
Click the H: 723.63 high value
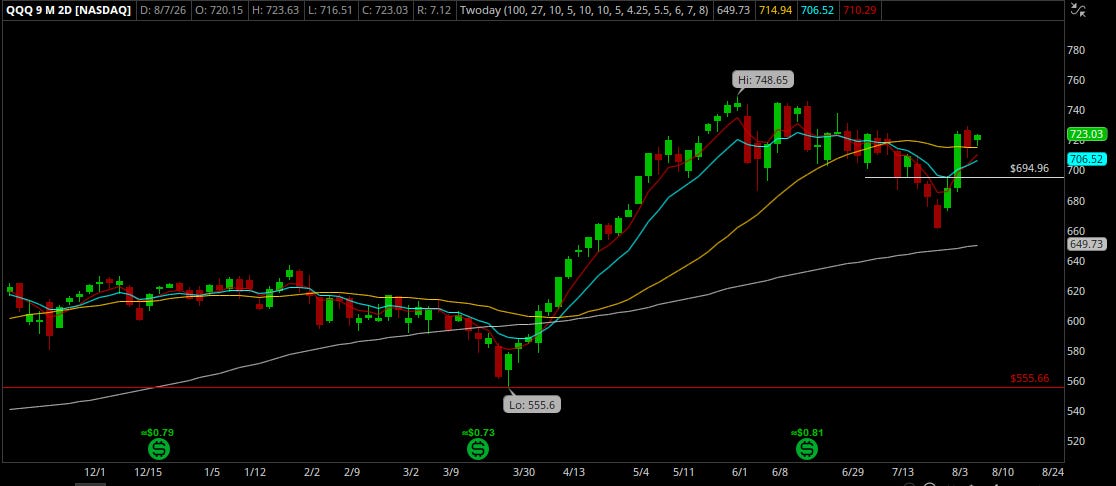(x=275, y=11)
